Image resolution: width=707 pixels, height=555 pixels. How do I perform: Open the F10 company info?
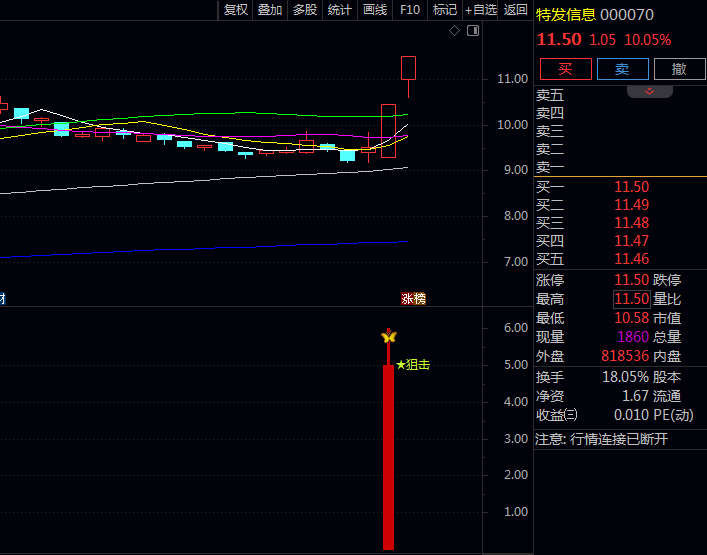(410, 10)
